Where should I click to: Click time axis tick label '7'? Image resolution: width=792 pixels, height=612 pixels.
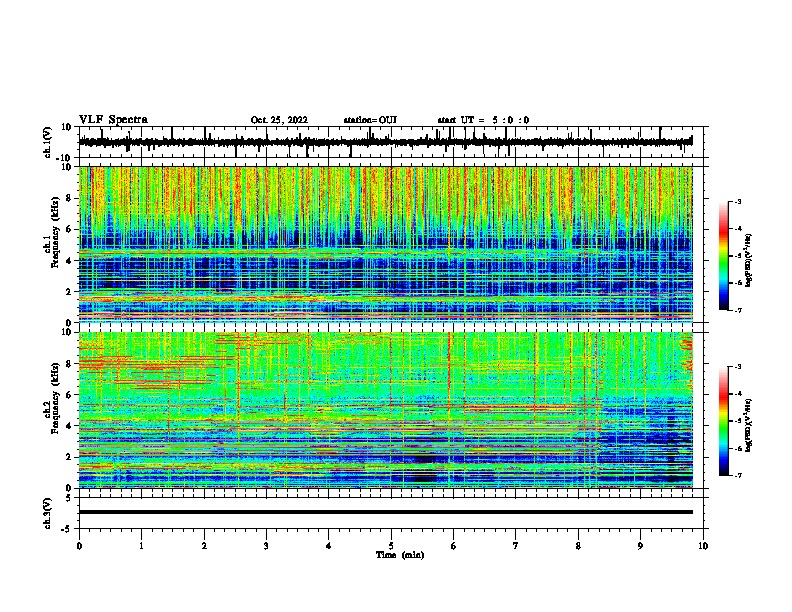pos(516,546)
